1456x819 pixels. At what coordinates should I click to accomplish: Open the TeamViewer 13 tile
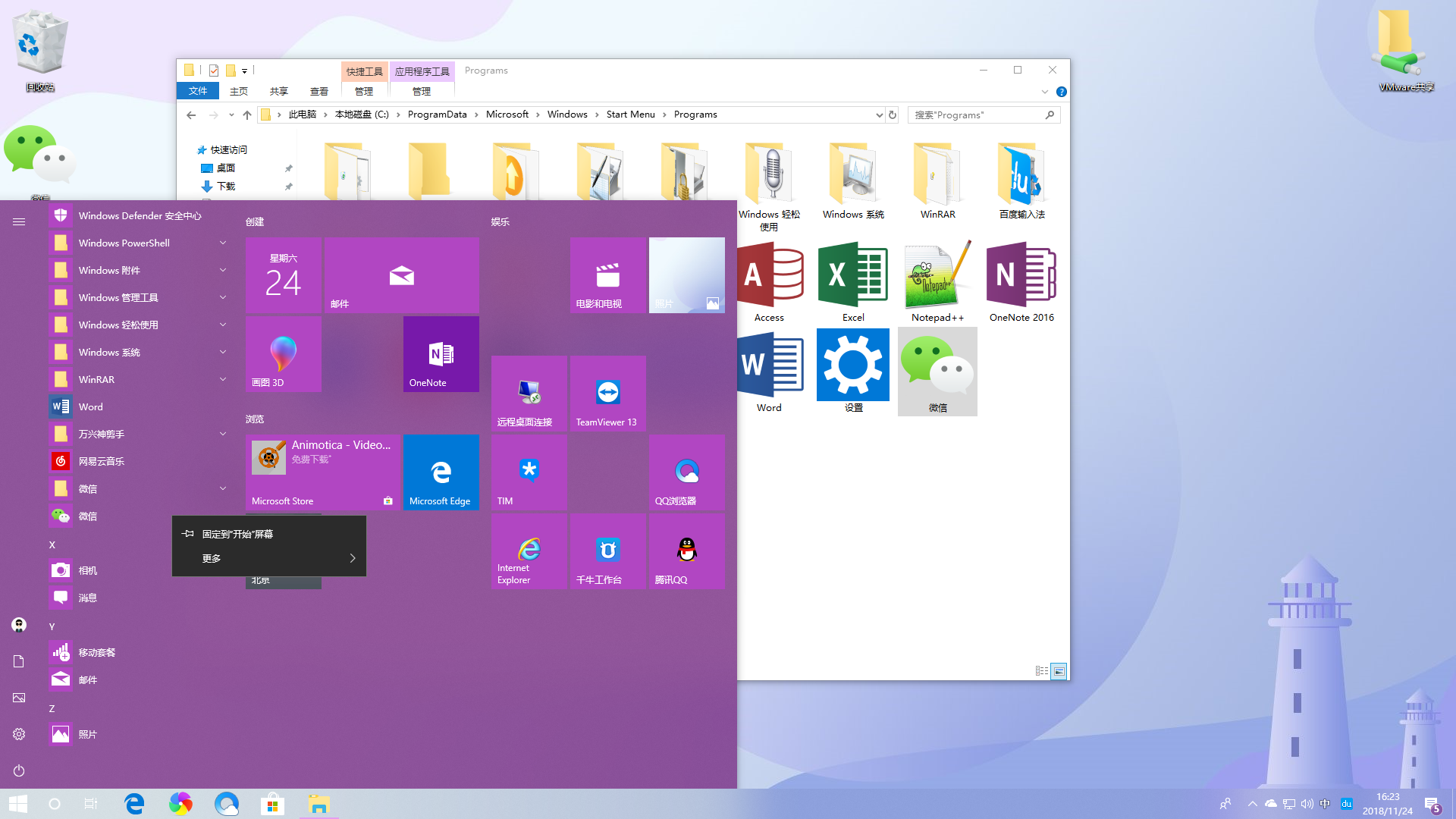[607, 394]
